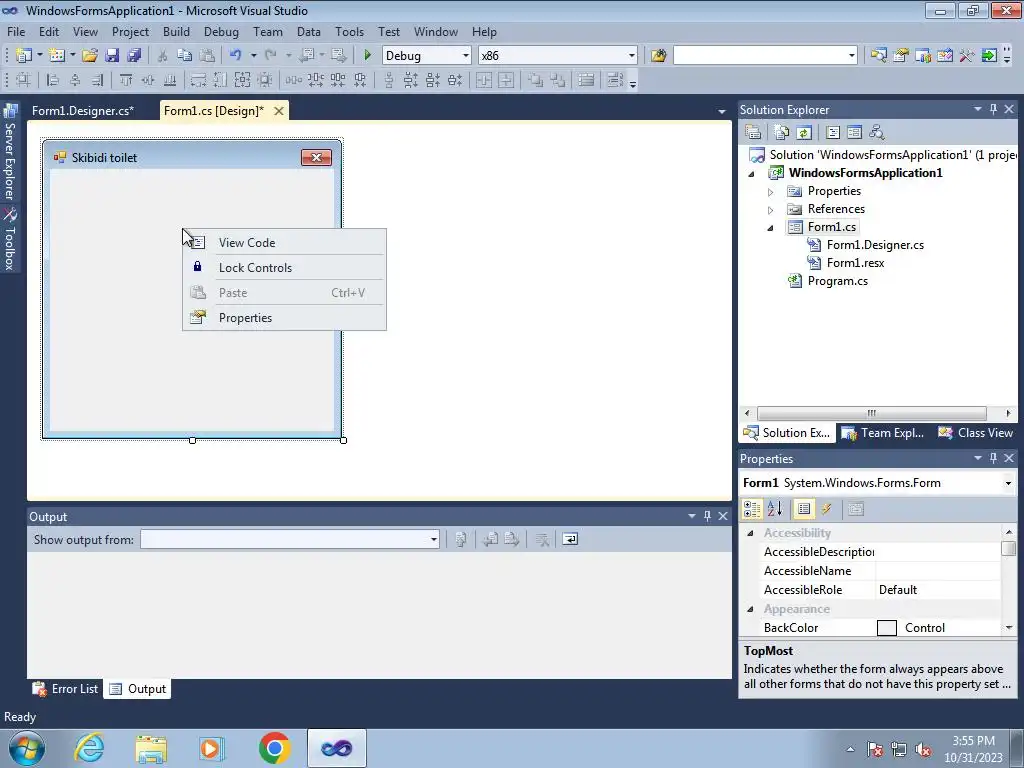Image resolution: width=1024 pixels, height=768 pixels.
Task: Click the Open File folder icon
Action: click(89, 56)
